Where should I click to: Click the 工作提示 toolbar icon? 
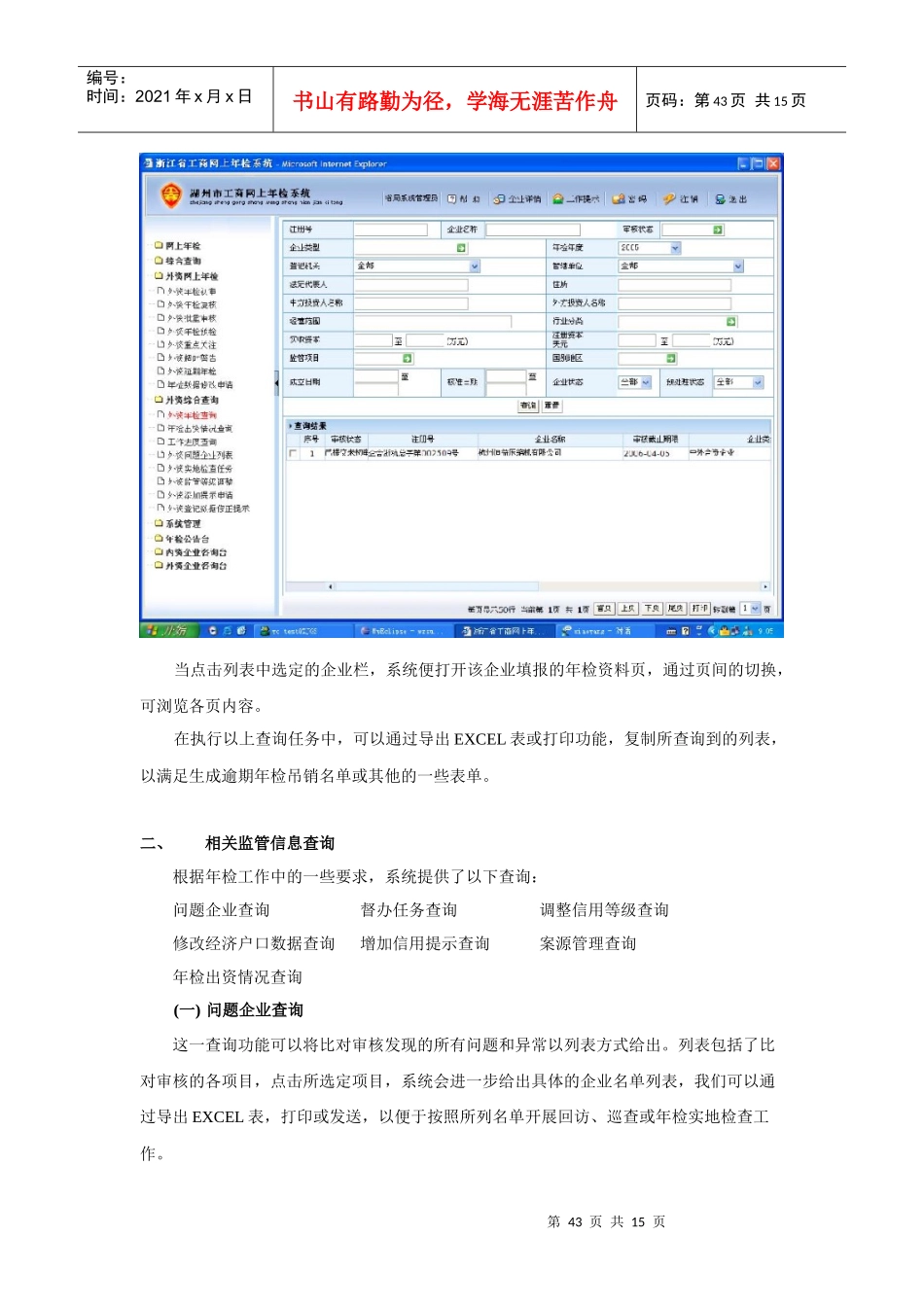pos(576,199)
